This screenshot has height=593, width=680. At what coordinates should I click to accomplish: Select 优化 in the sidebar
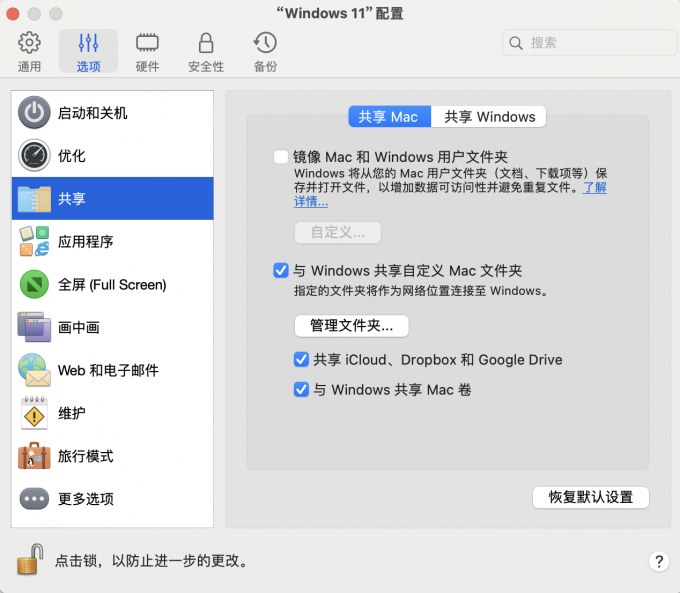[x=113, y=155]
